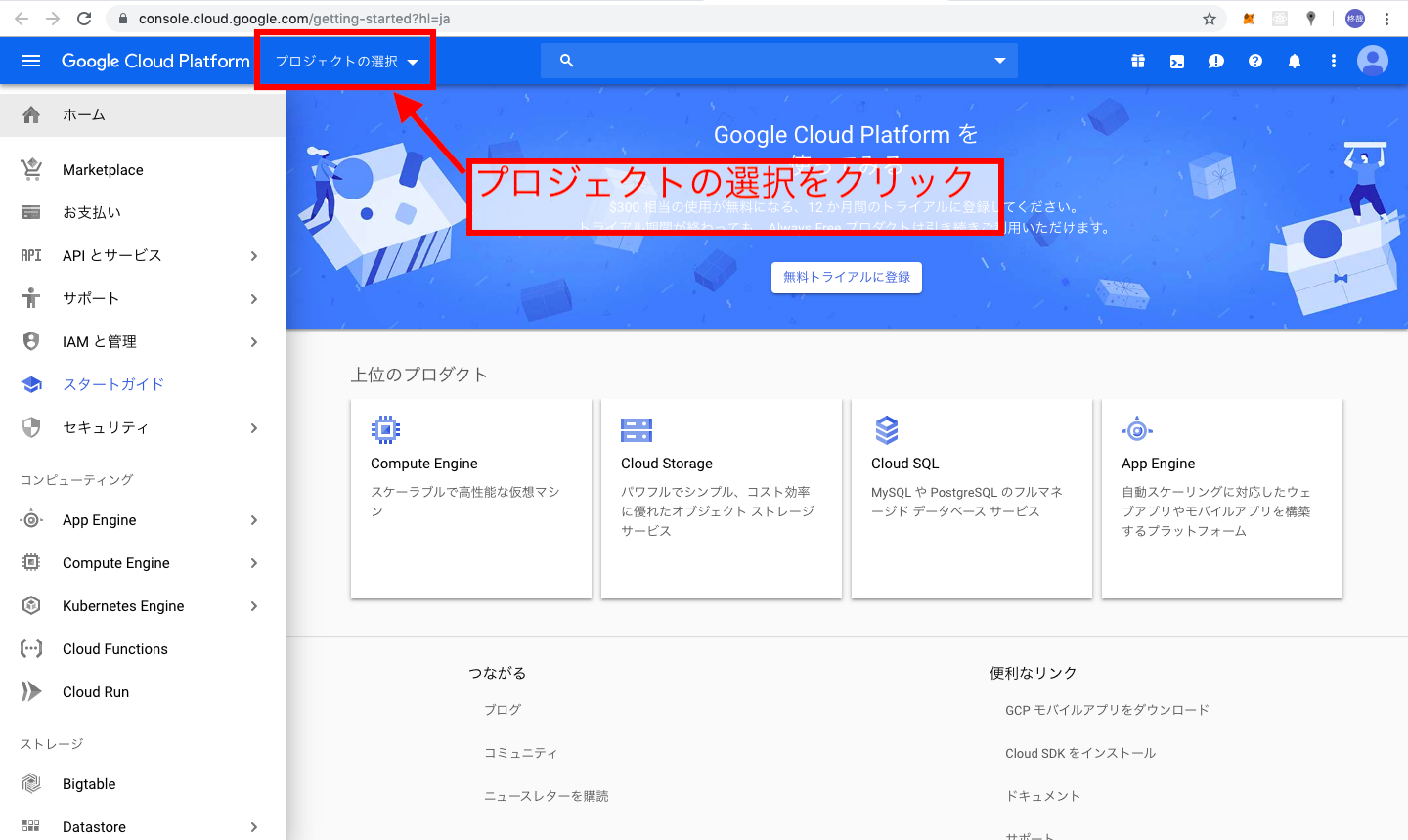
Task: Open the gift offers icon
Action: pyautogui.click(x=1137, y=61)
